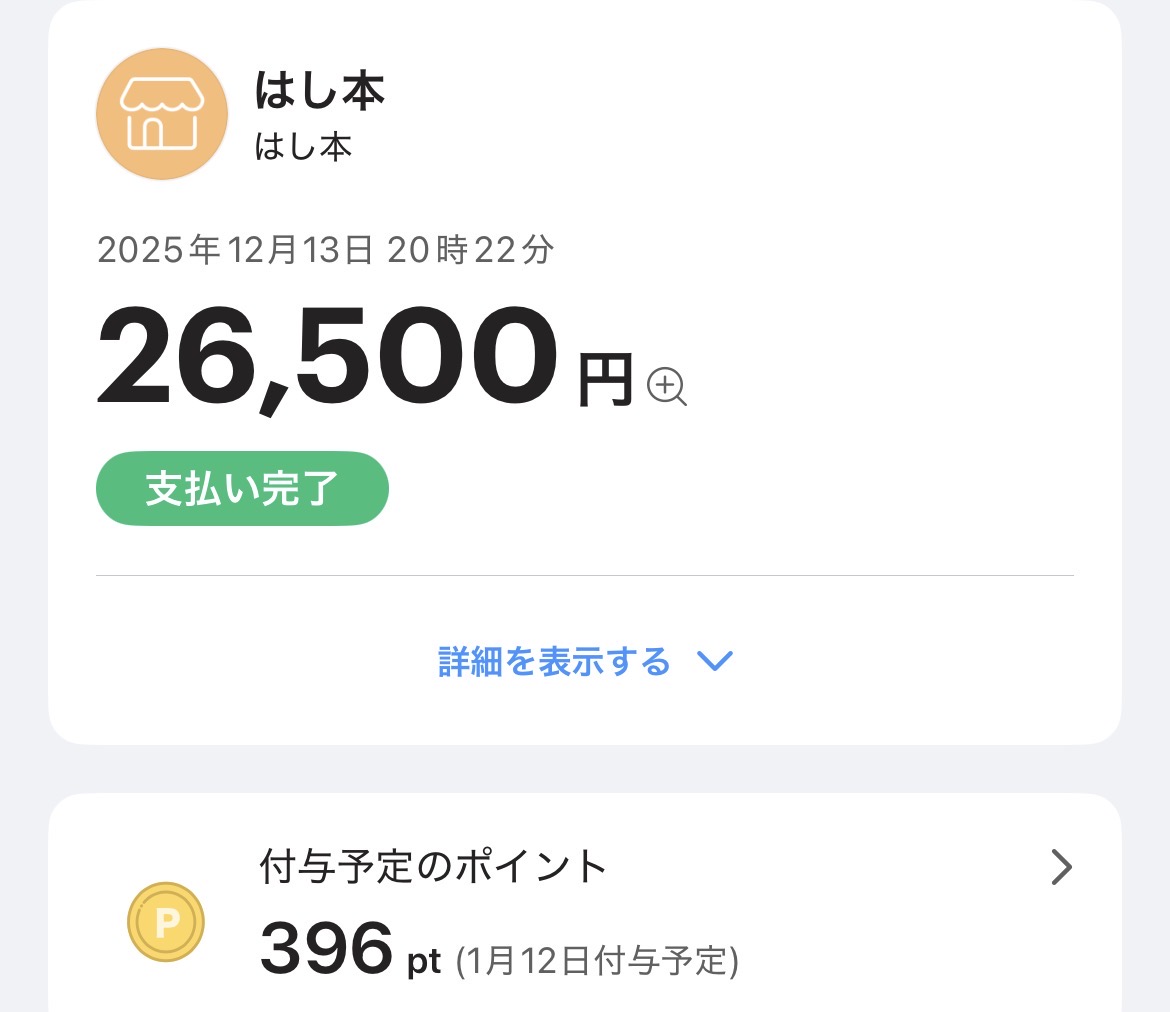Click the smaller はし本 subtitle text
This screenshot has height=1012, width=1170.
pos(303,147)
